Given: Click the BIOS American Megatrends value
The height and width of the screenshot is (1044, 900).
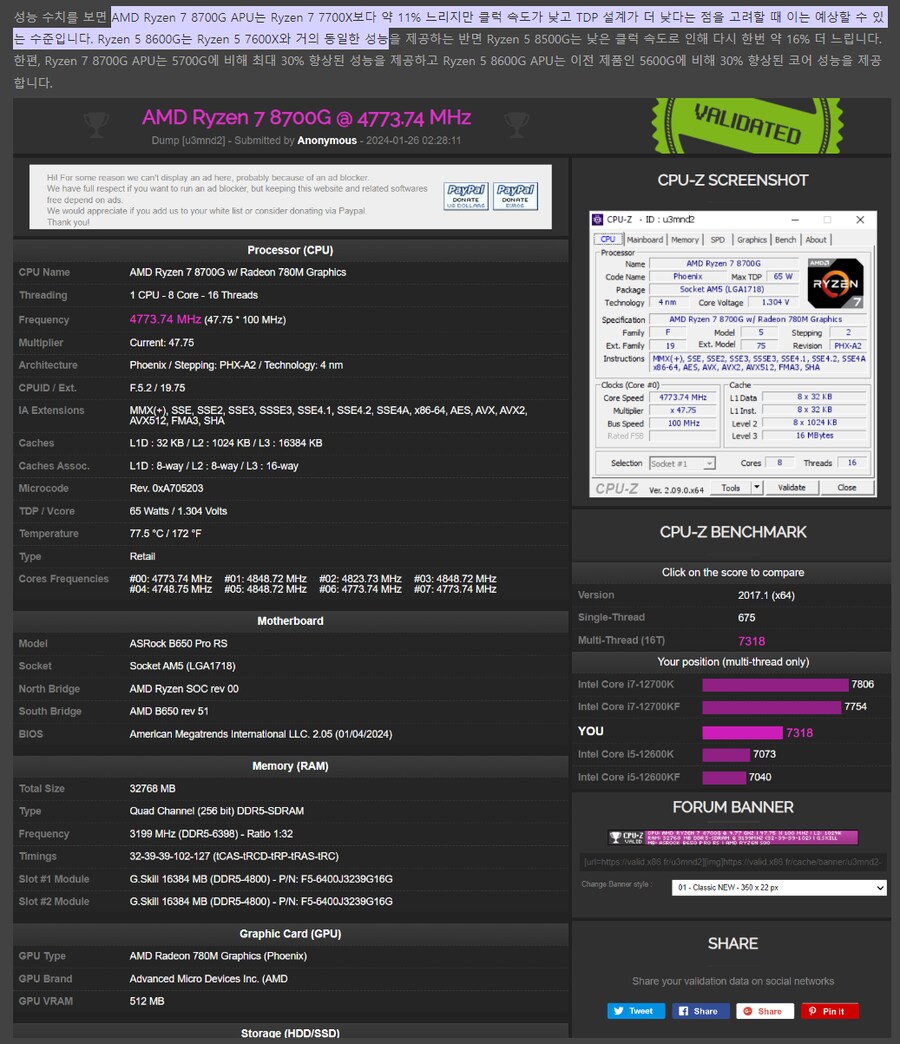Looking at the screenshot, I should [x=261, y=734].
